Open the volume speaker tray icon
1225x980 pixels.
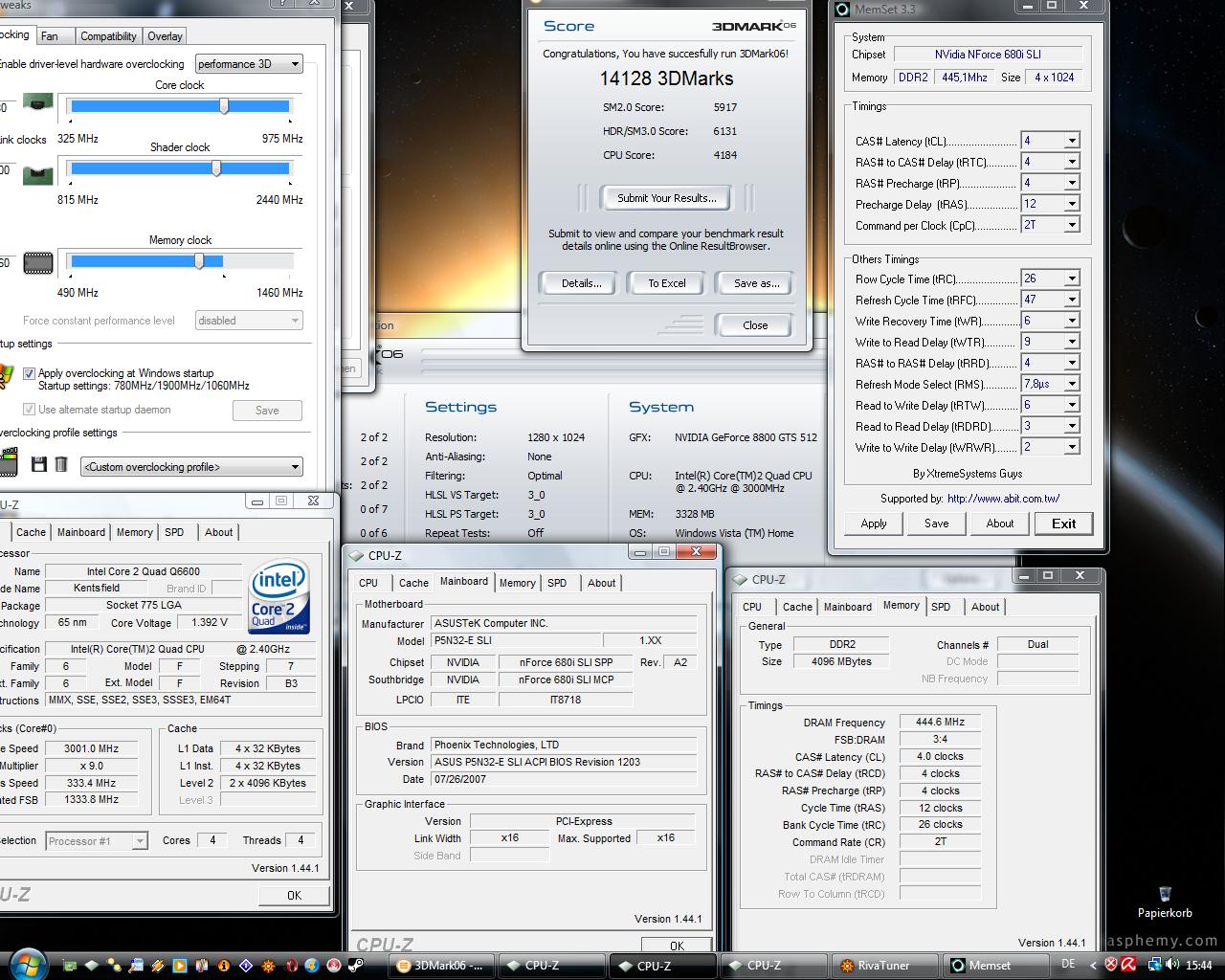click(1172, 965)
